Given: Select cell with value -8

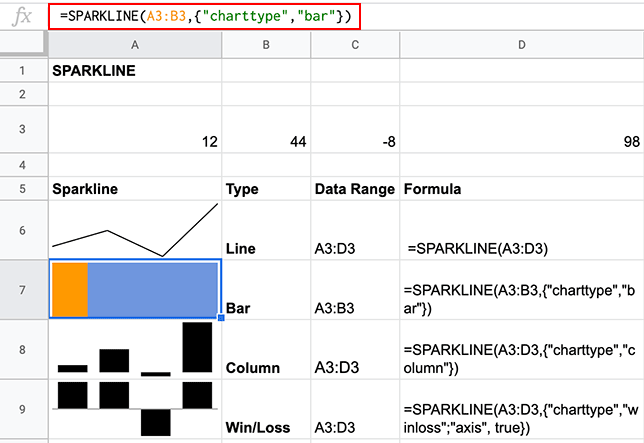Looking at the screenshot, I should (355, 129).
